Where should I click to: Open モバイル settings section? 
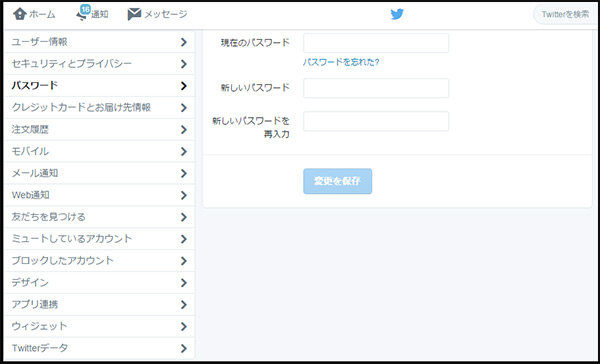pyautogui.click(x=99, y=151)
